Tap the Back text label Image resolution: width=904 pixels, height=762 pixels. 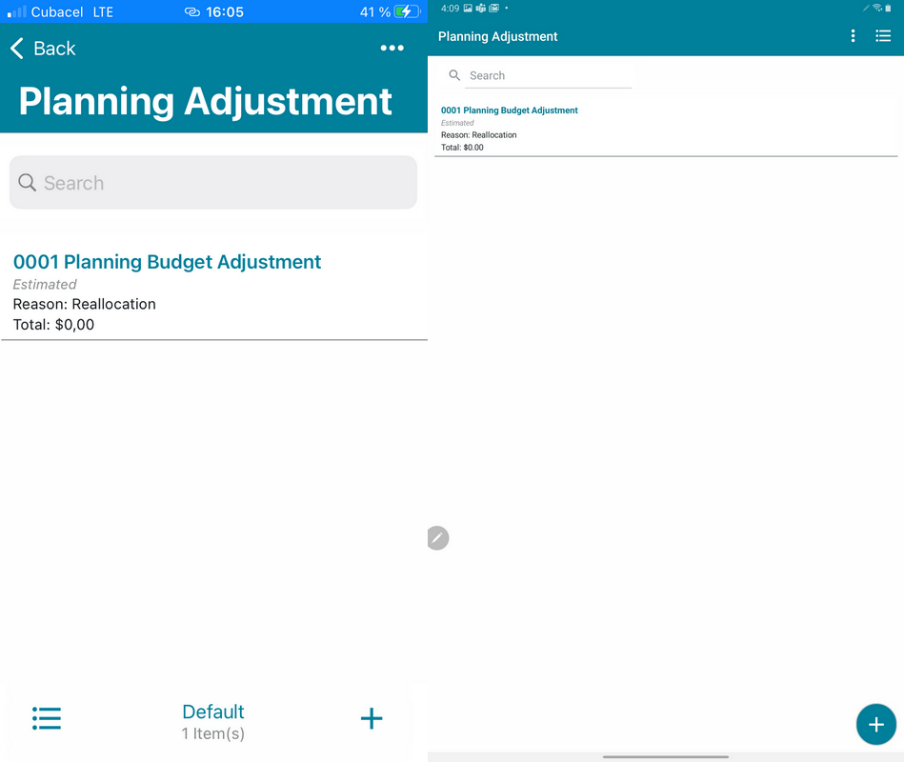tap(54, 49)
